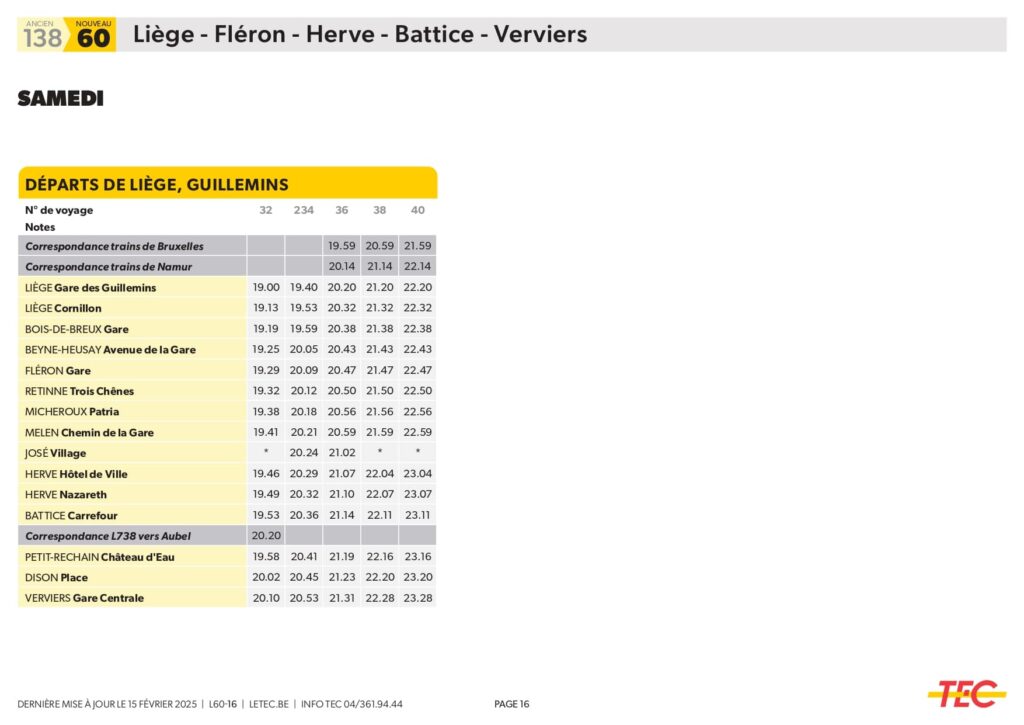The image size is (1024, 725).
Task: Select the 23.28 arrival time at Verviers
Action: [x=418, y=598]
